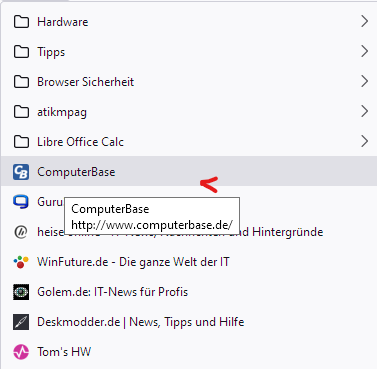Click the Deskmodder.de pen favicon
Viewport: 377px width, 369px height.
(21, 322)
